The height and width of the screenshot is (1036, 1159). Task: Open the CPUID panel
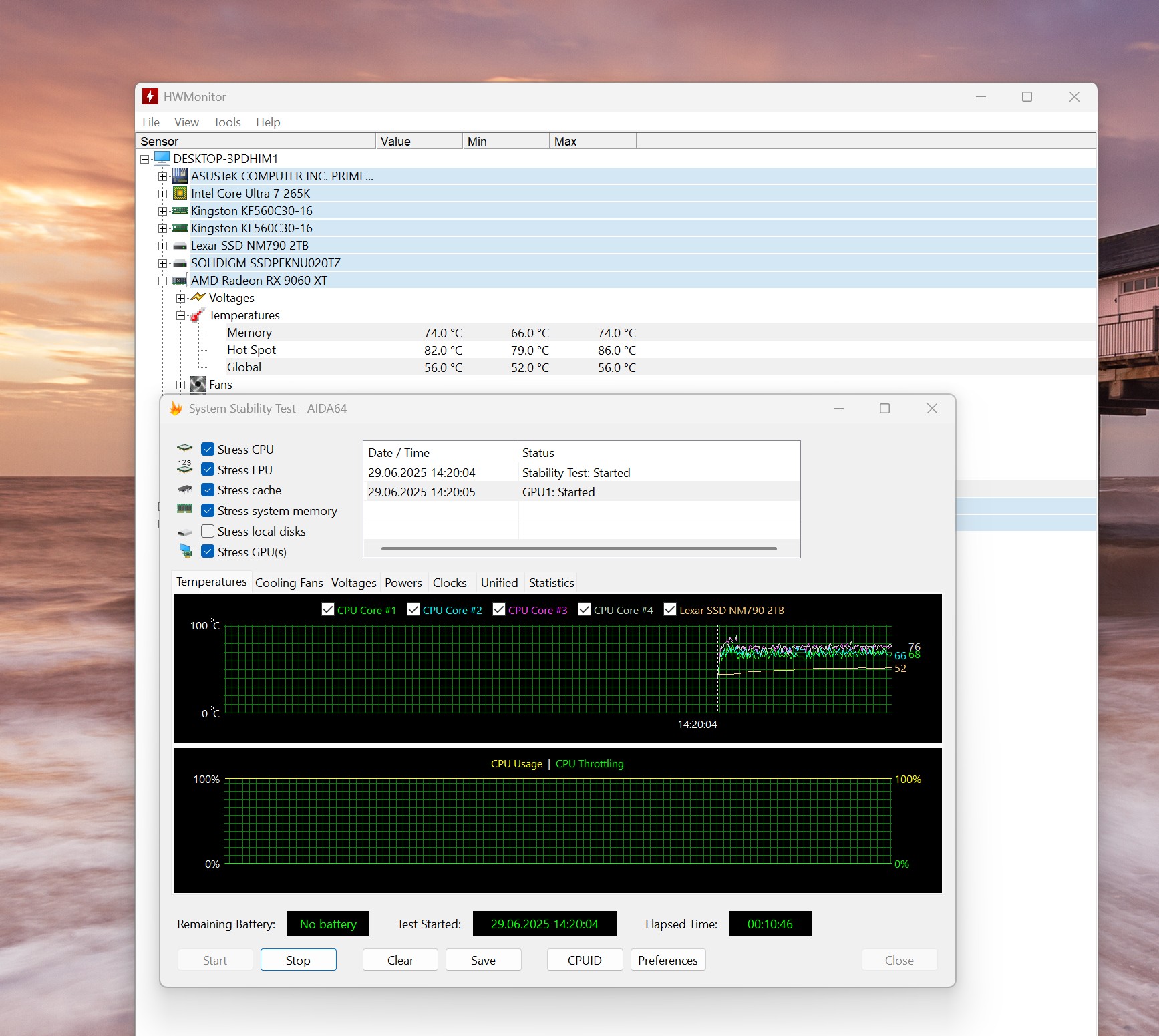(585, 960)
